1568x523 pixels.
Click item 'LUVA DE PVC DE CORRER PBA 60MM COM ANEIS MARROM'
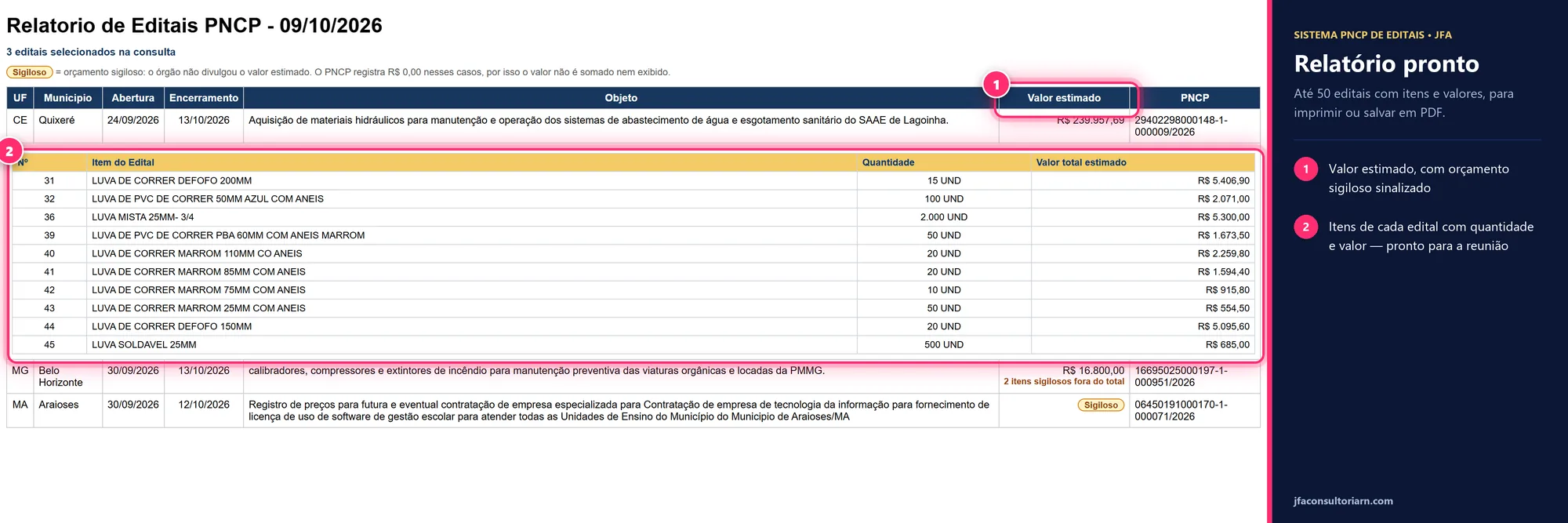coord(228,235)
